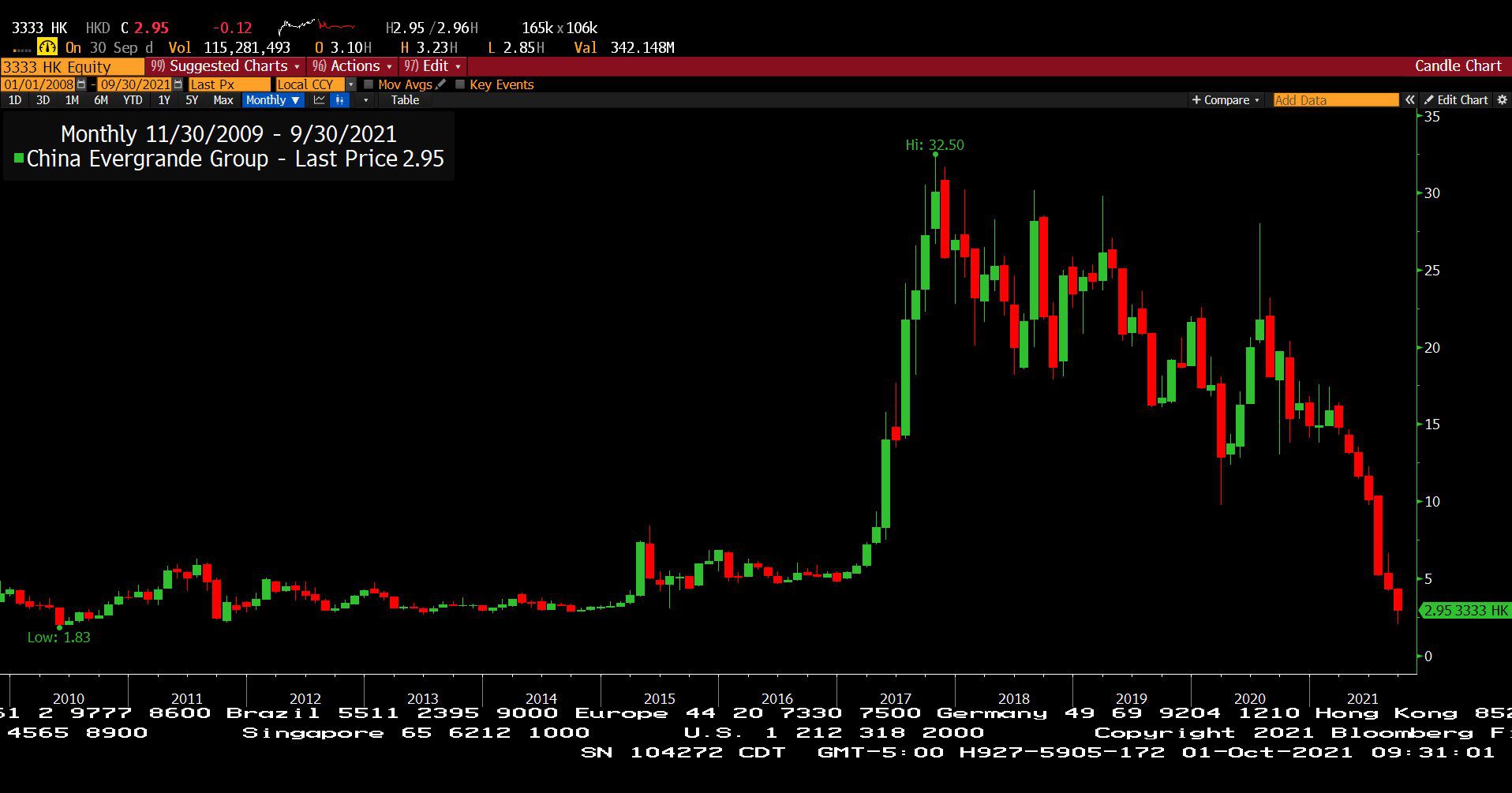Click the green China Evergrande legend swatch
The height and width of the screenshot is (793, 1512).
tap(19, 159)
